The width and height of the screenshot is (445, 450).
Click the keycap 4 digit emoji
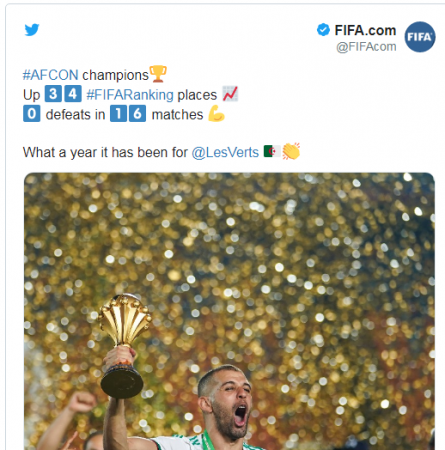point(73,94)
